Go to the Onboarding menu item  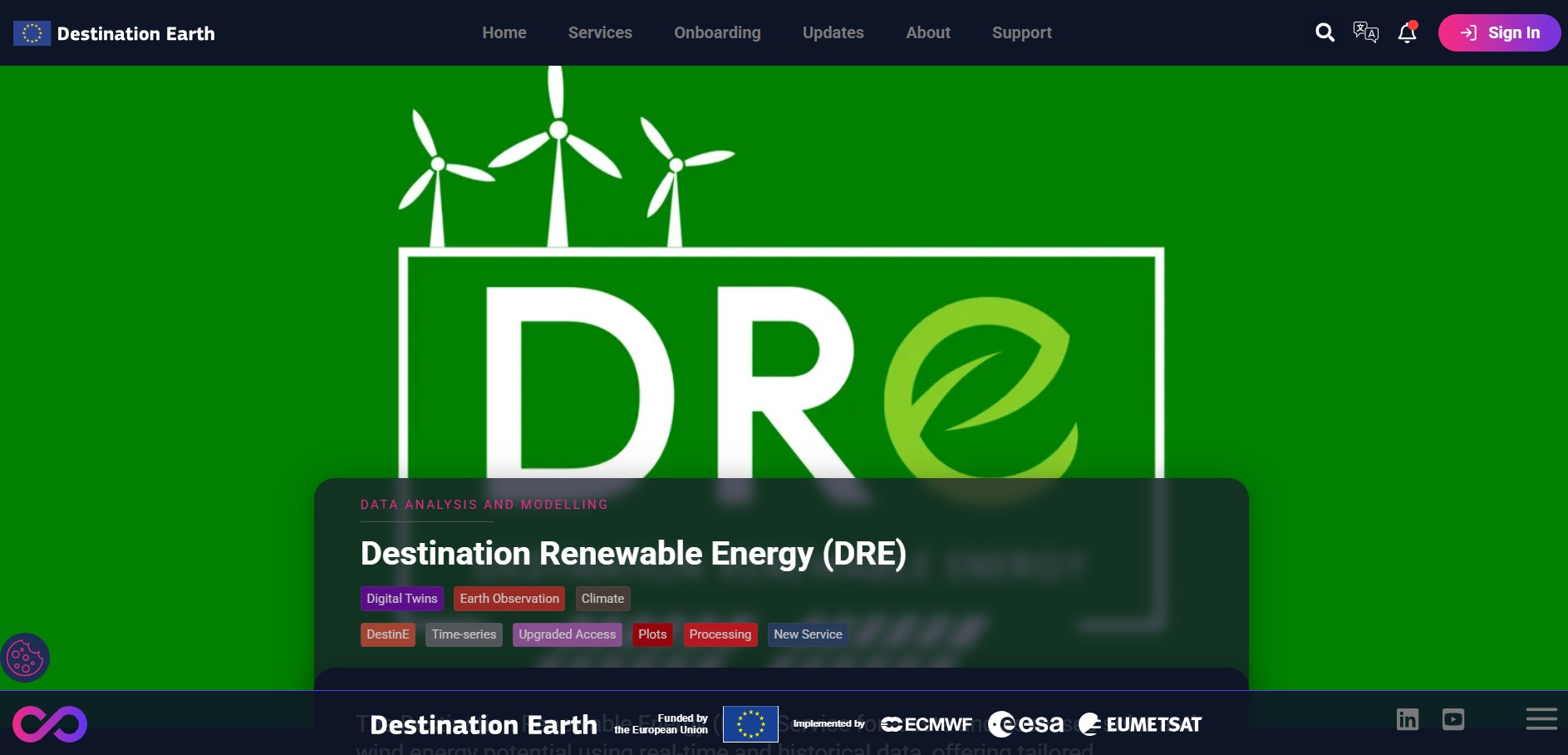[x=717, y=32]
